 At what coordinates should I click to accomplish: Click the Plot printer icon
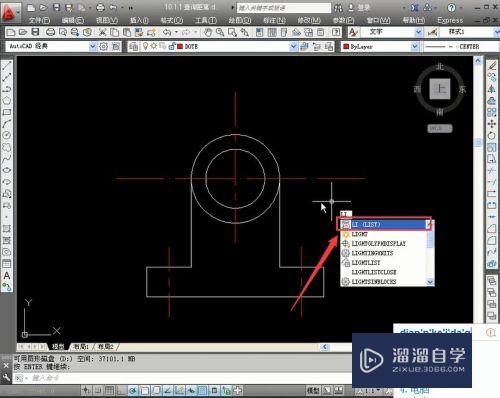(x=50, y=32)
